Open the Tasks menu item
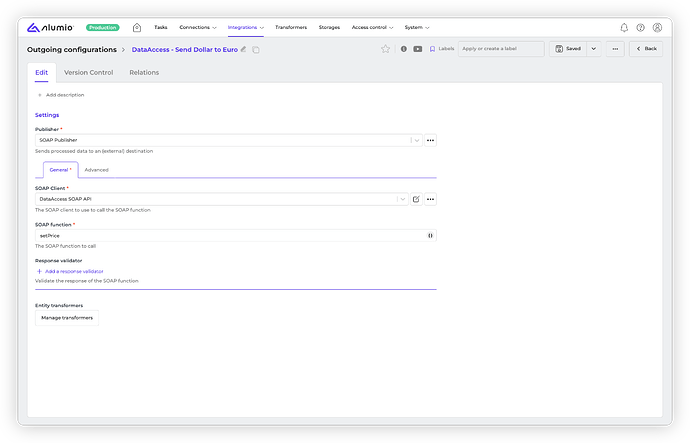 point(161,27)
